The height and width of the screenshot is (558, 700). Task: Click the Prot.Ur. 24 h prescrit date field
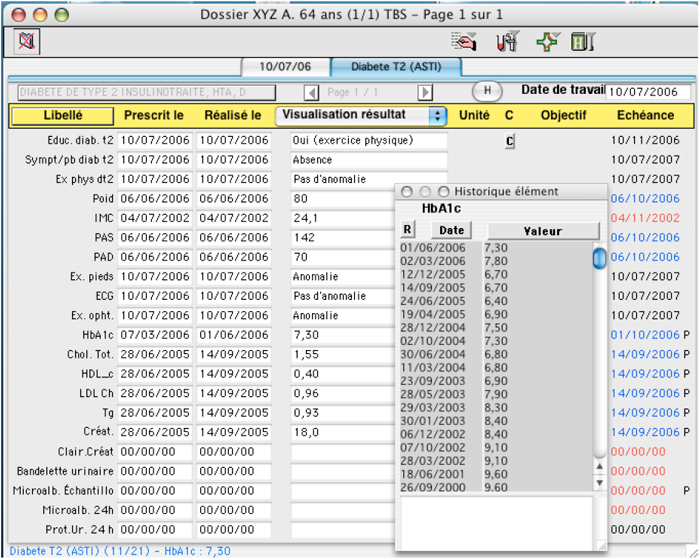(x=155, y=530)
